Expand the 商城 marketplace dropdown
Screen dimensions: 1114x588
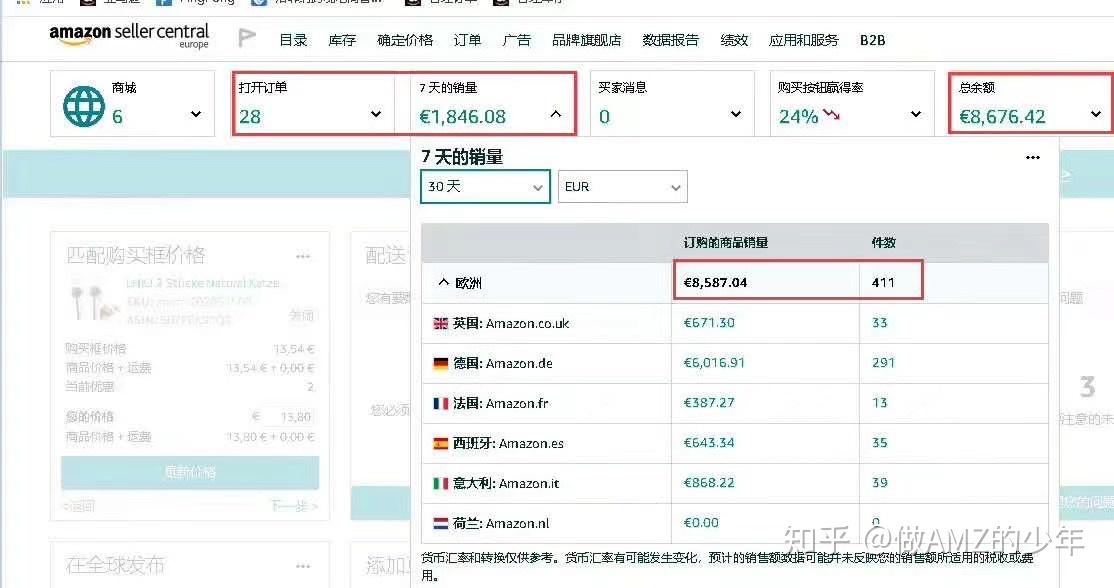pyautogui.click(x=196, y=114)
